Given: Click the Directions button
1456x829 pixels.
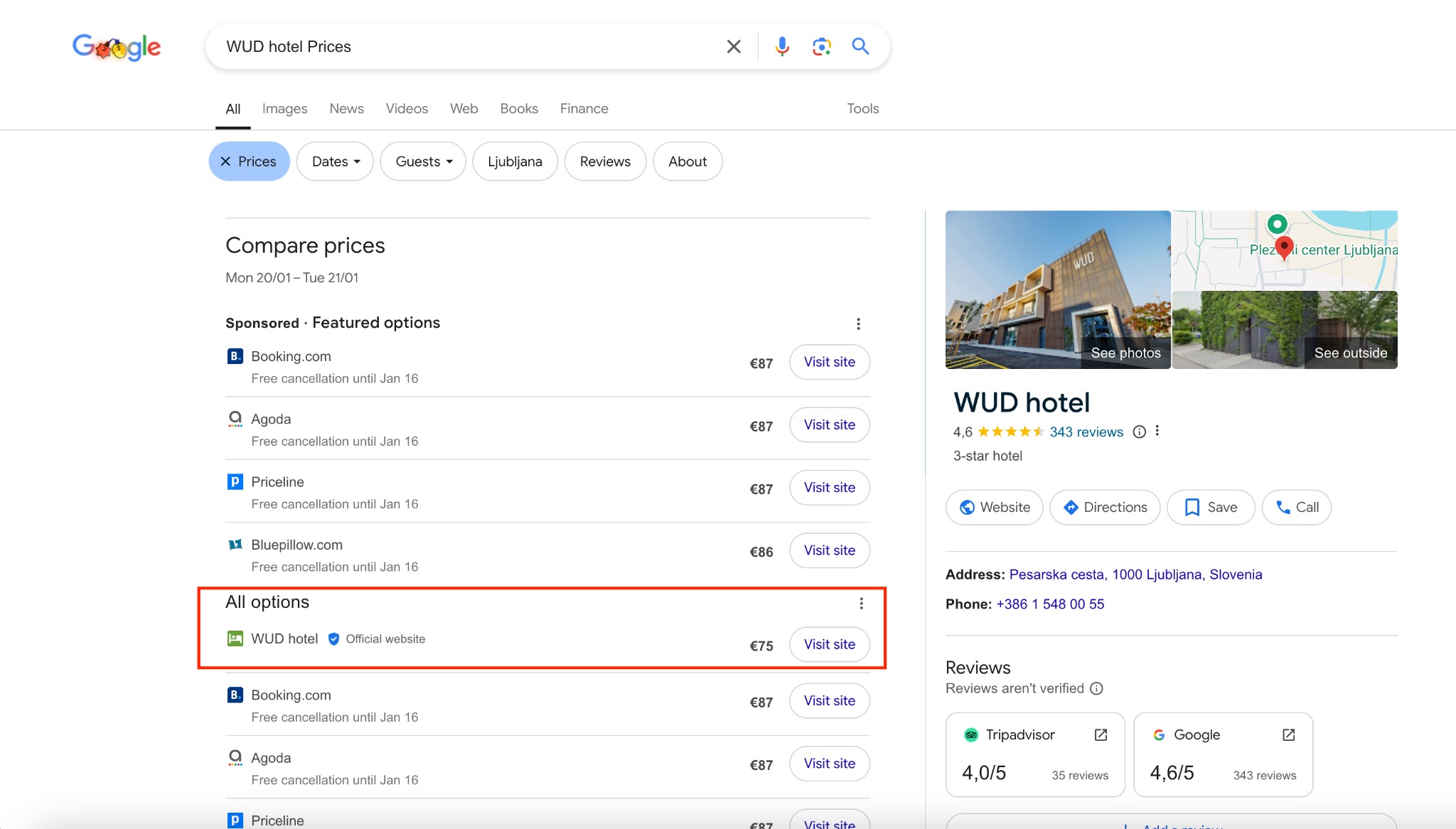Looking at the screenshot, I should click(x=1105, y=508).
